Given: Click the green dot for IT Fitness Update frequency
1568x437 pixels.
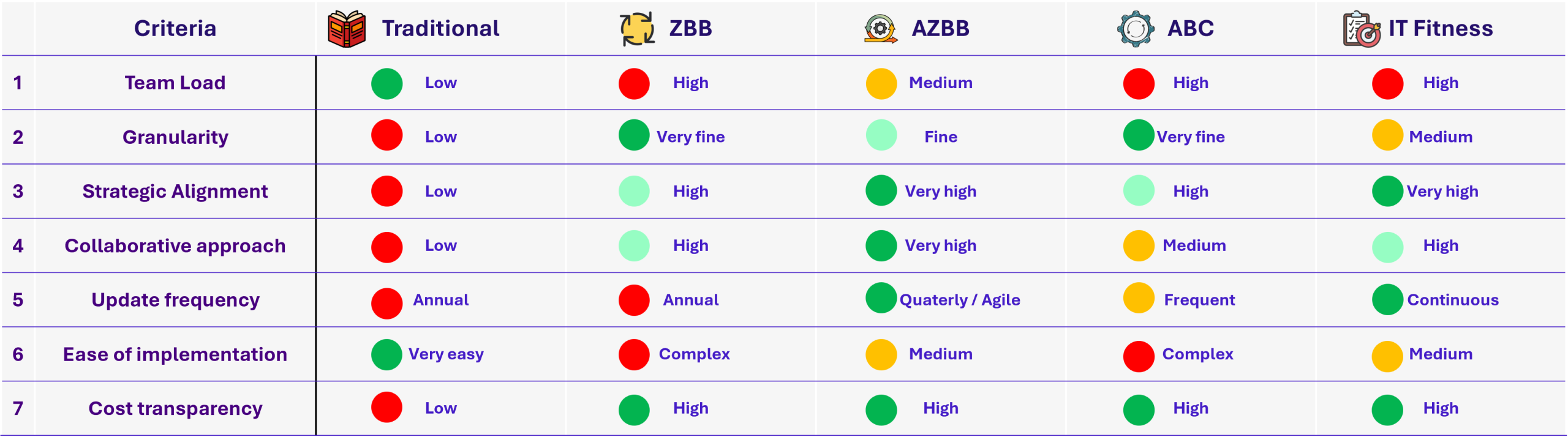Looking at the screenshot, I should click(x=1387, y=300).
